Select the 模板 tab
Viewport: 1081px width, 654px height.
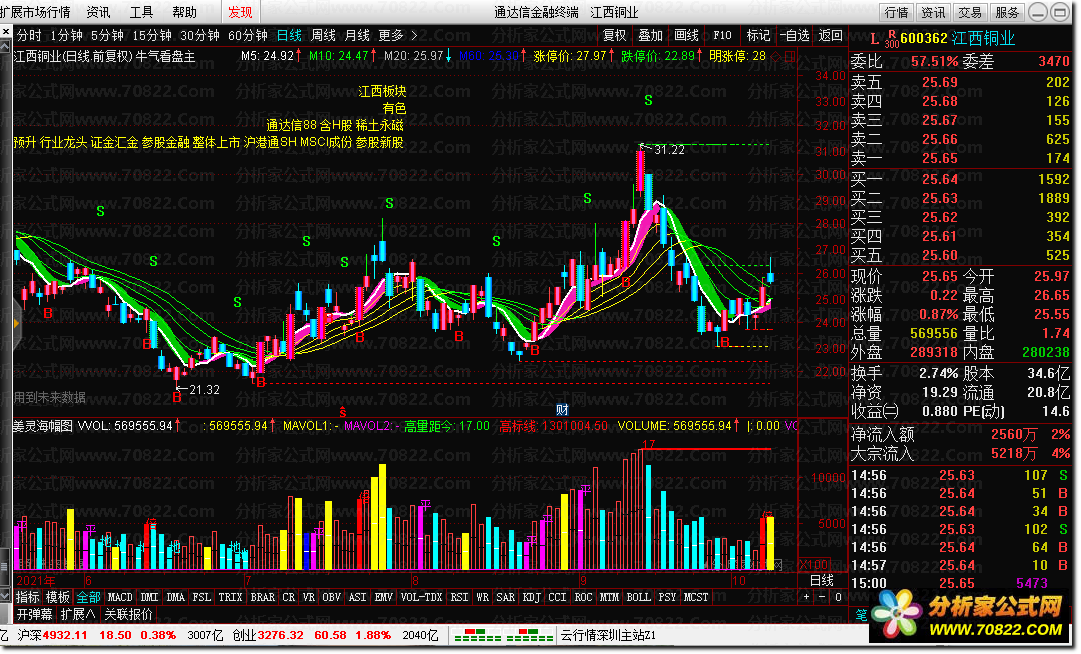click(58, 597)
